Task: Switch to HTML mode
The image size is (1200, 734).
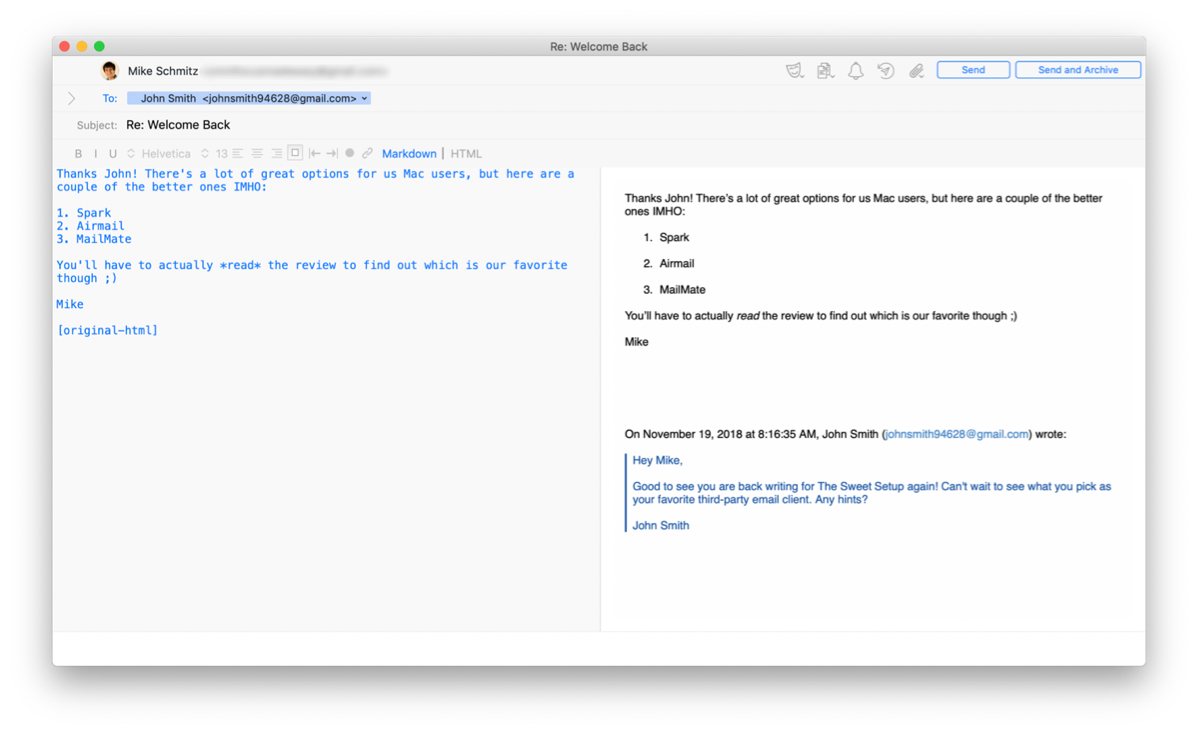Action: [x=466, y=154]
